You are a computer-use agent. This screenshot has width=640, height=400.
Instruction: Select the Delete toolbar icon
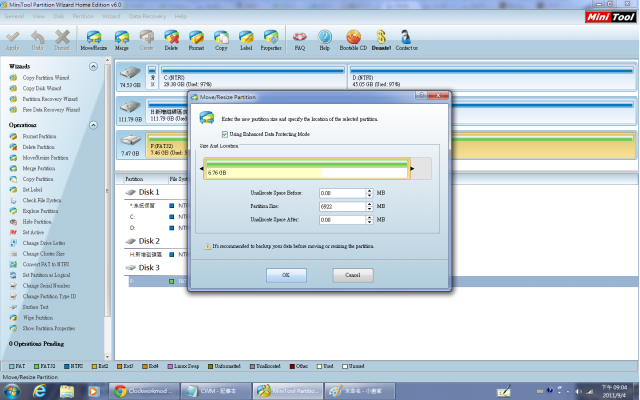[171, 40]
